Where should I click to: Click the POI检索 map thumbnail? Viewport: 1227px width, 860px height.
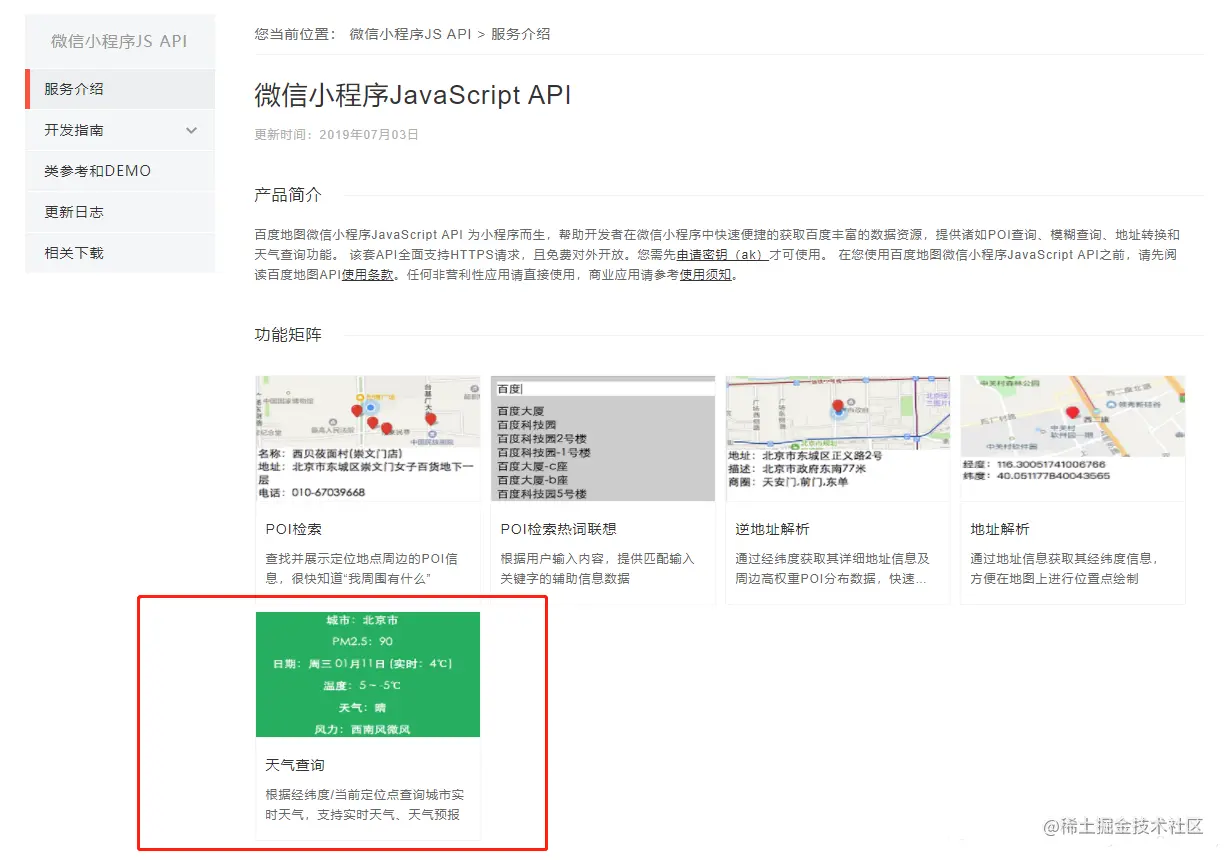pyautogui.click(x=368, y=438)
